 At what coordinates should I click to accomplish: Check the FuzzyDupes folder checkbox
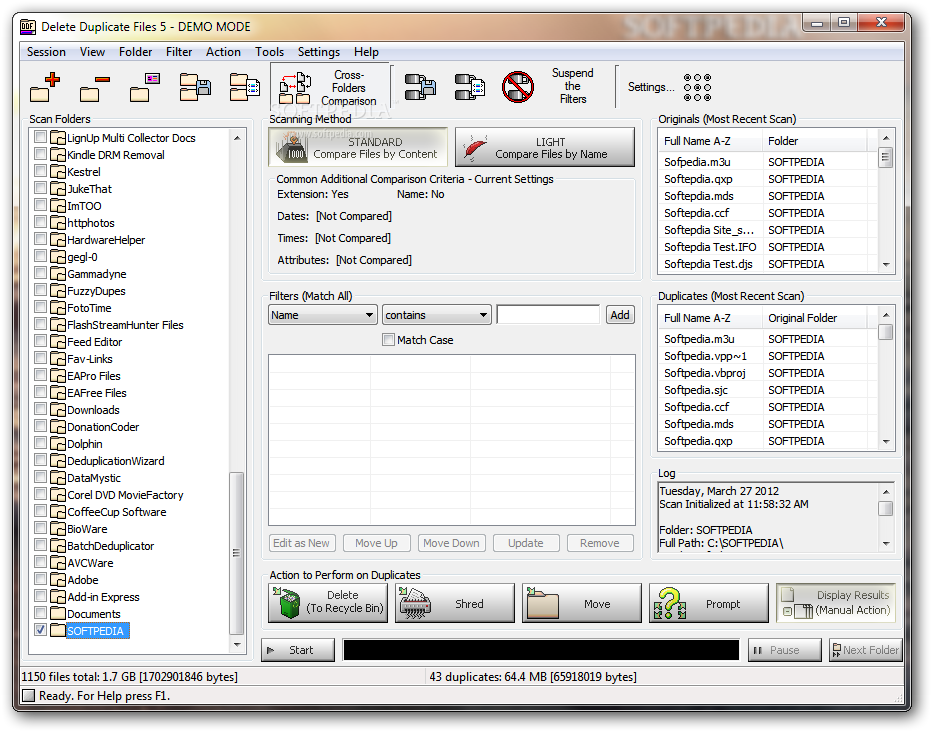point(40,290)
